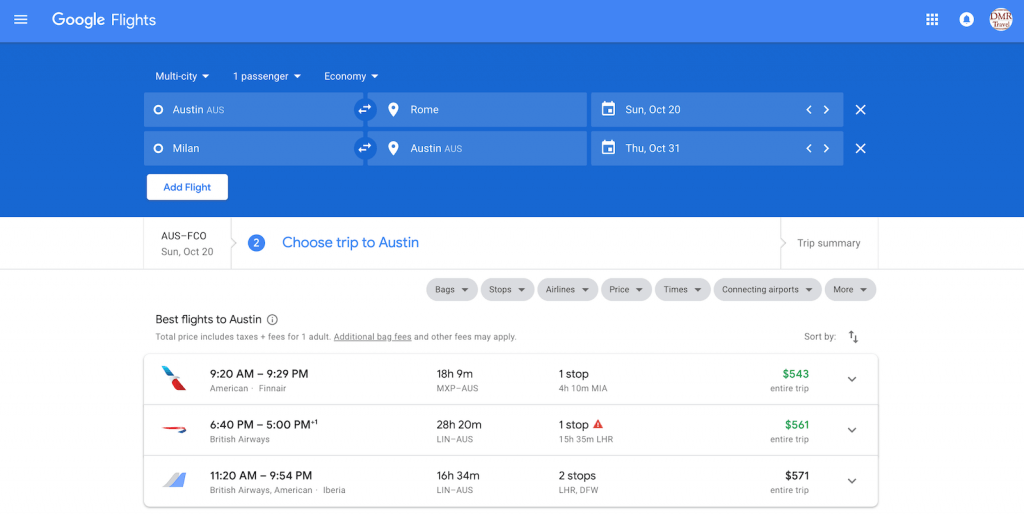Screen dimensions: 1024x516
Task: Go to previous day for Thu, Oct 31
Action: point(808,148)
